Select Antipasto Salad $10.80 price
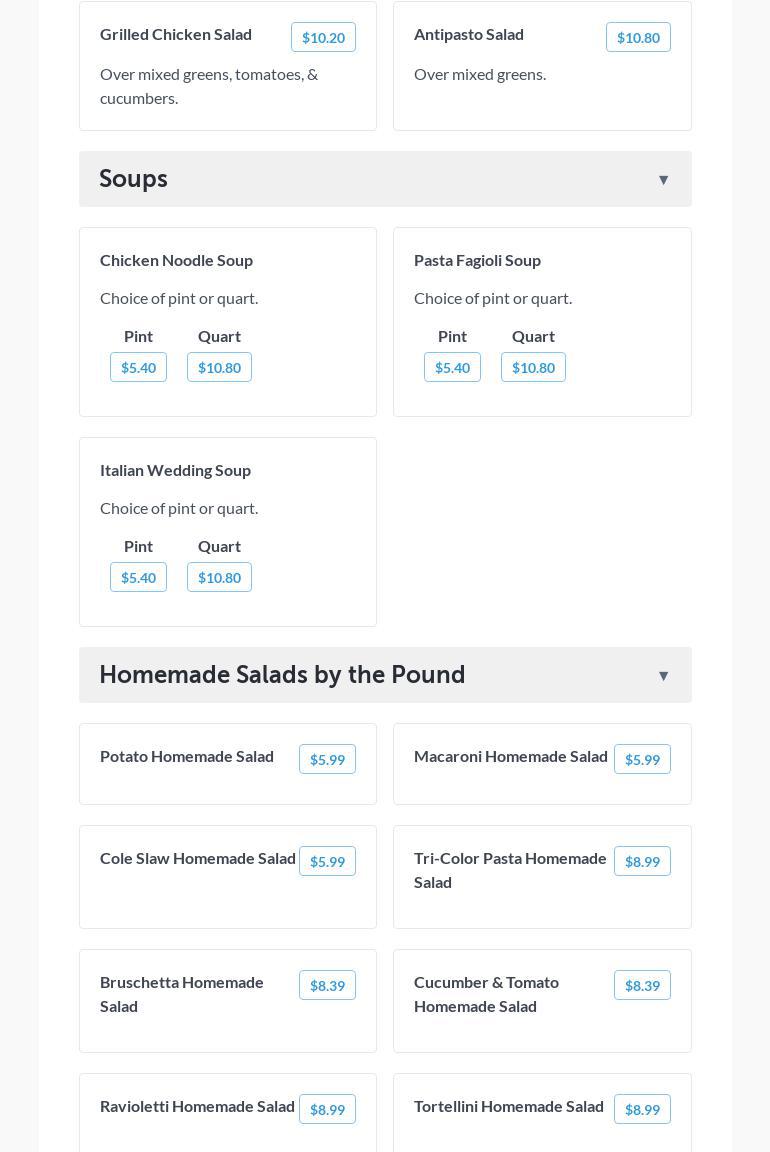 coord(638,38)
